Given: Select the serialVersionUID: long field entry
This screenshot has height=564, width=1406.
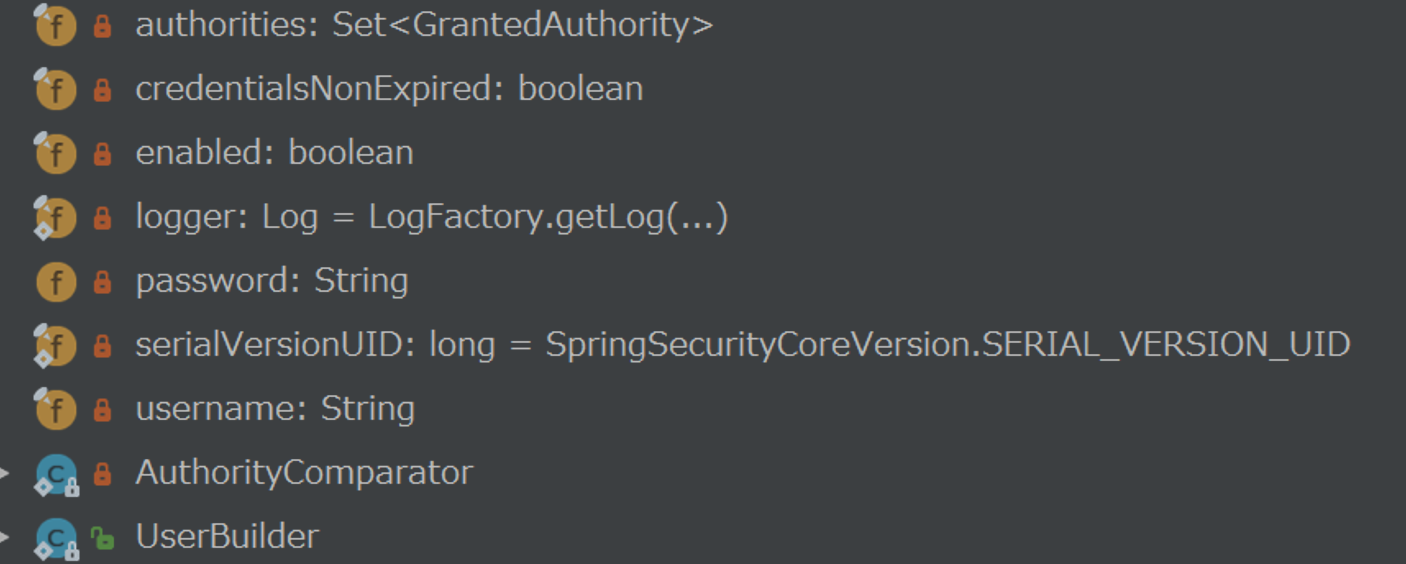Looking at the screenshot, I should pyautogui.click(x=743, y=345).
